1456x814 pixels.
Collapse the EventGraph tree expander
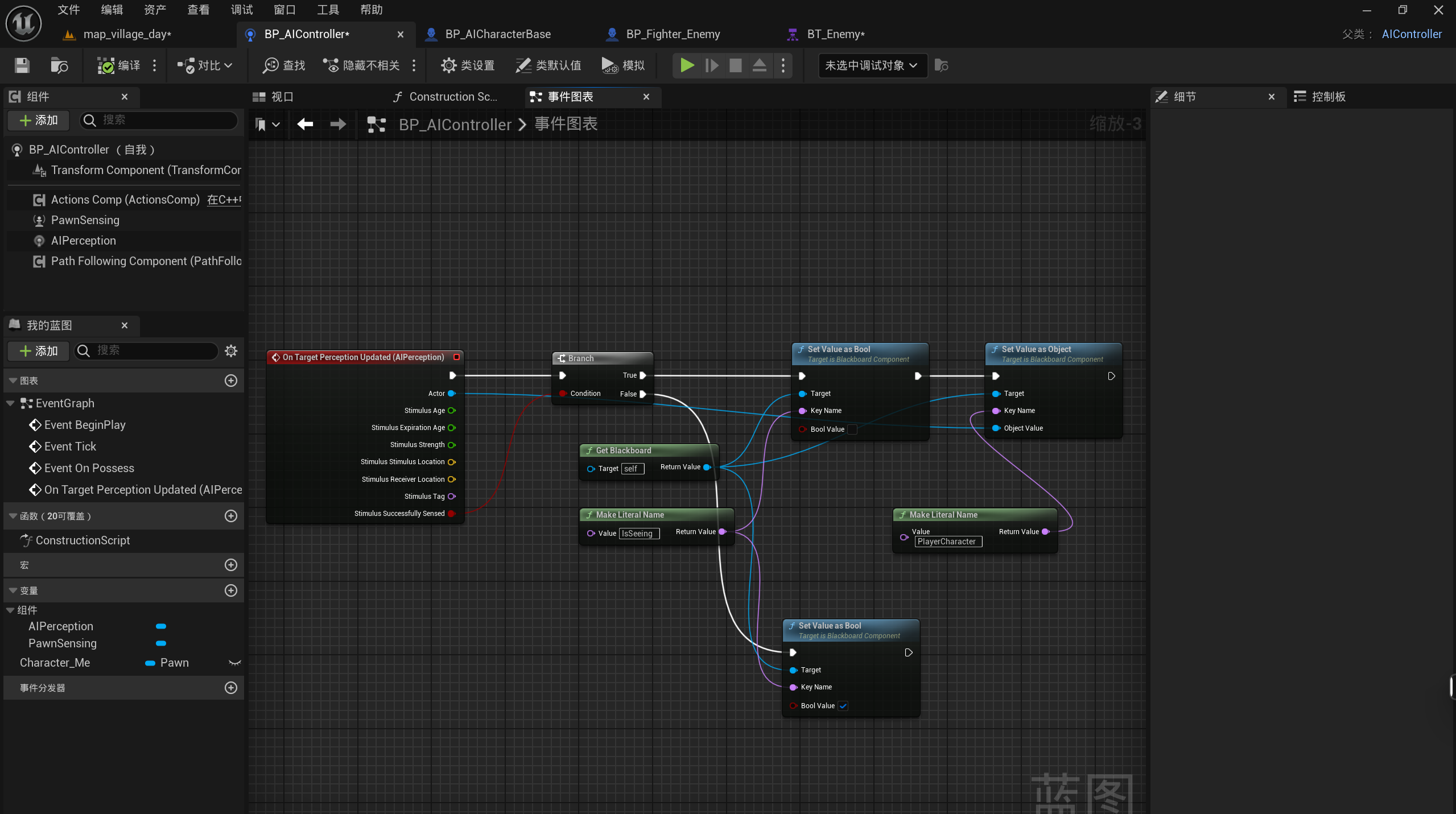tap(10, 403)
